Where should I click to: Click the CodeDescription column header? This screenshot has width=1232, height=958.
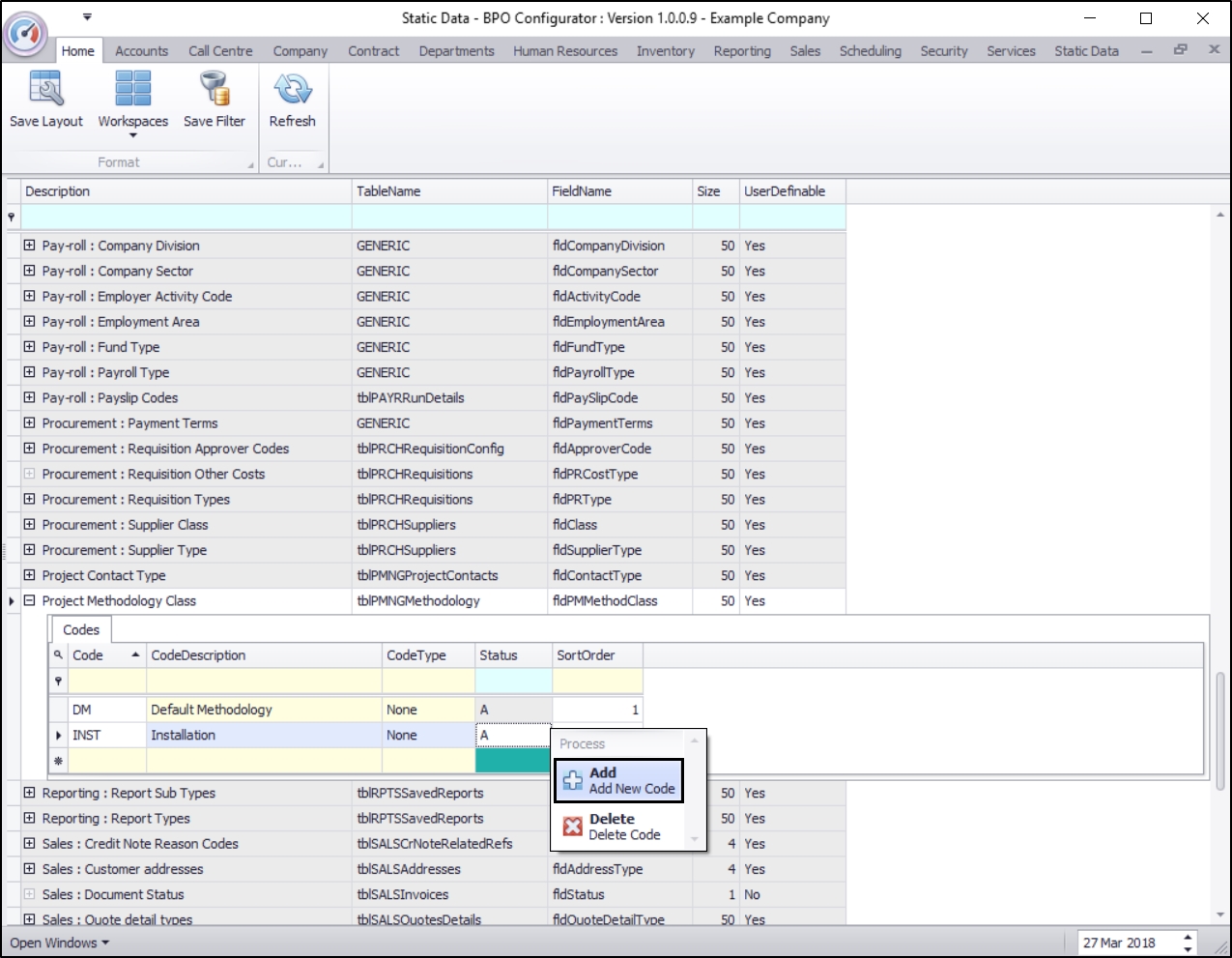coord(263,655)
